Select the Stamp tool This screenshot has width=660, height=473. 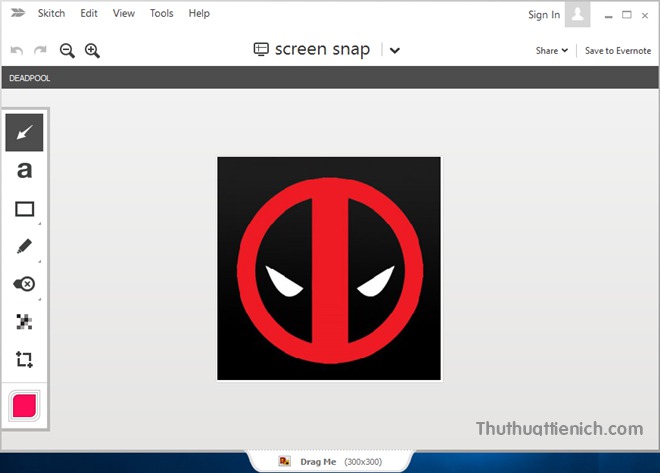click(x=24, y=284)
